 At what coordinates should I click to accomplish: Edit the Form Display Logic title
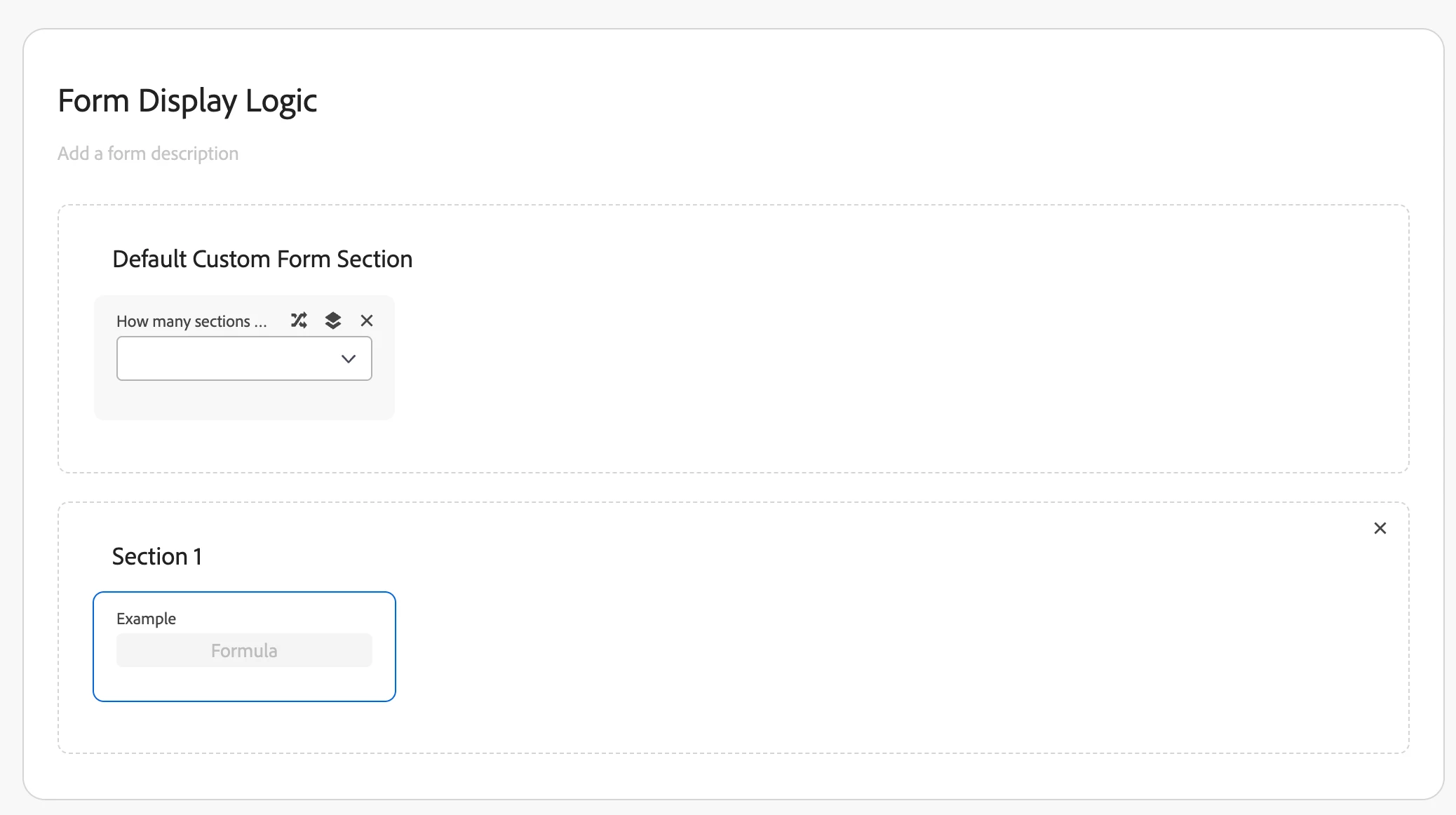tap(187, 101)
